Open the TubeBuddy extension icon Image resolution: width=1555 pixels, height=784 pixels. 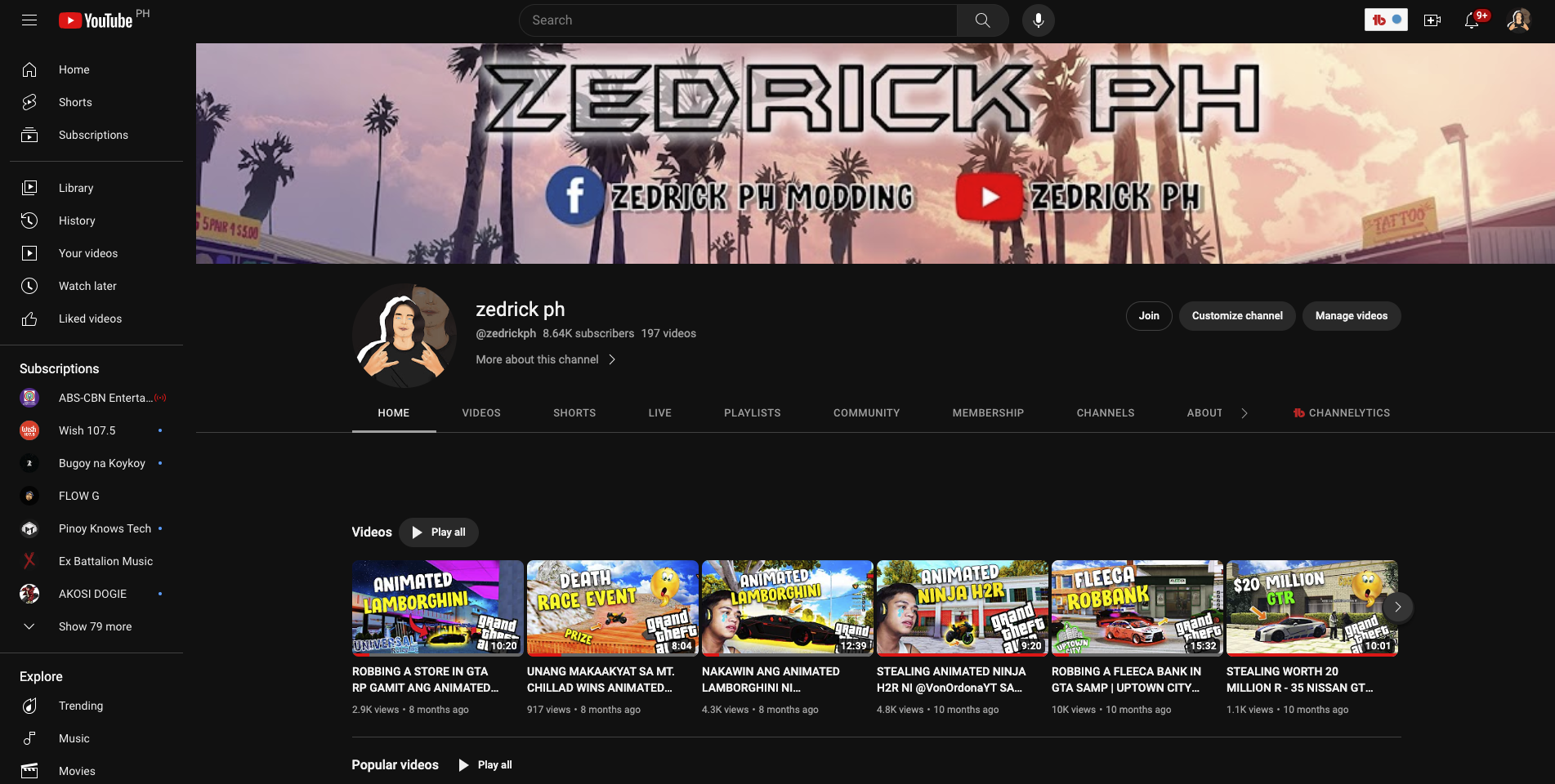[1386, 20]
